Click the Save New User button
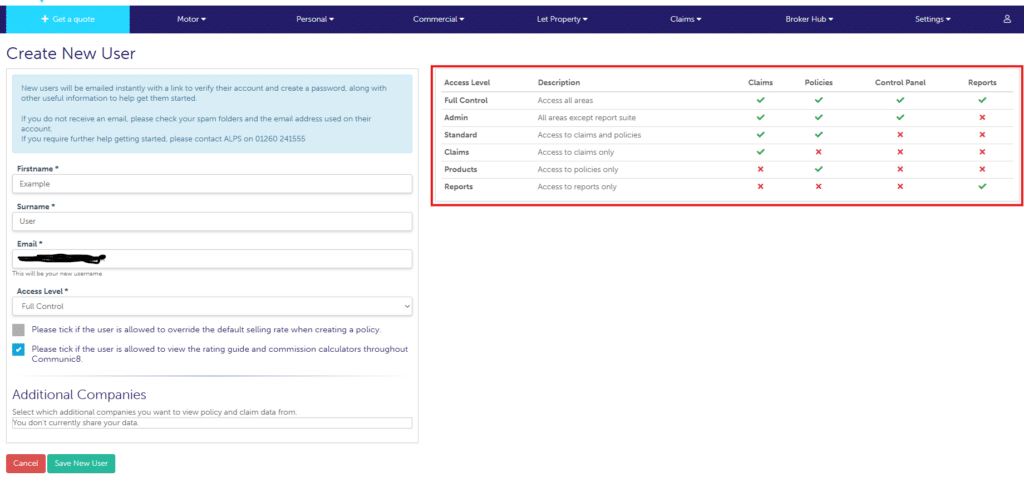The height and width of the screenshot is (477, 1024). [x=82, y=463]
